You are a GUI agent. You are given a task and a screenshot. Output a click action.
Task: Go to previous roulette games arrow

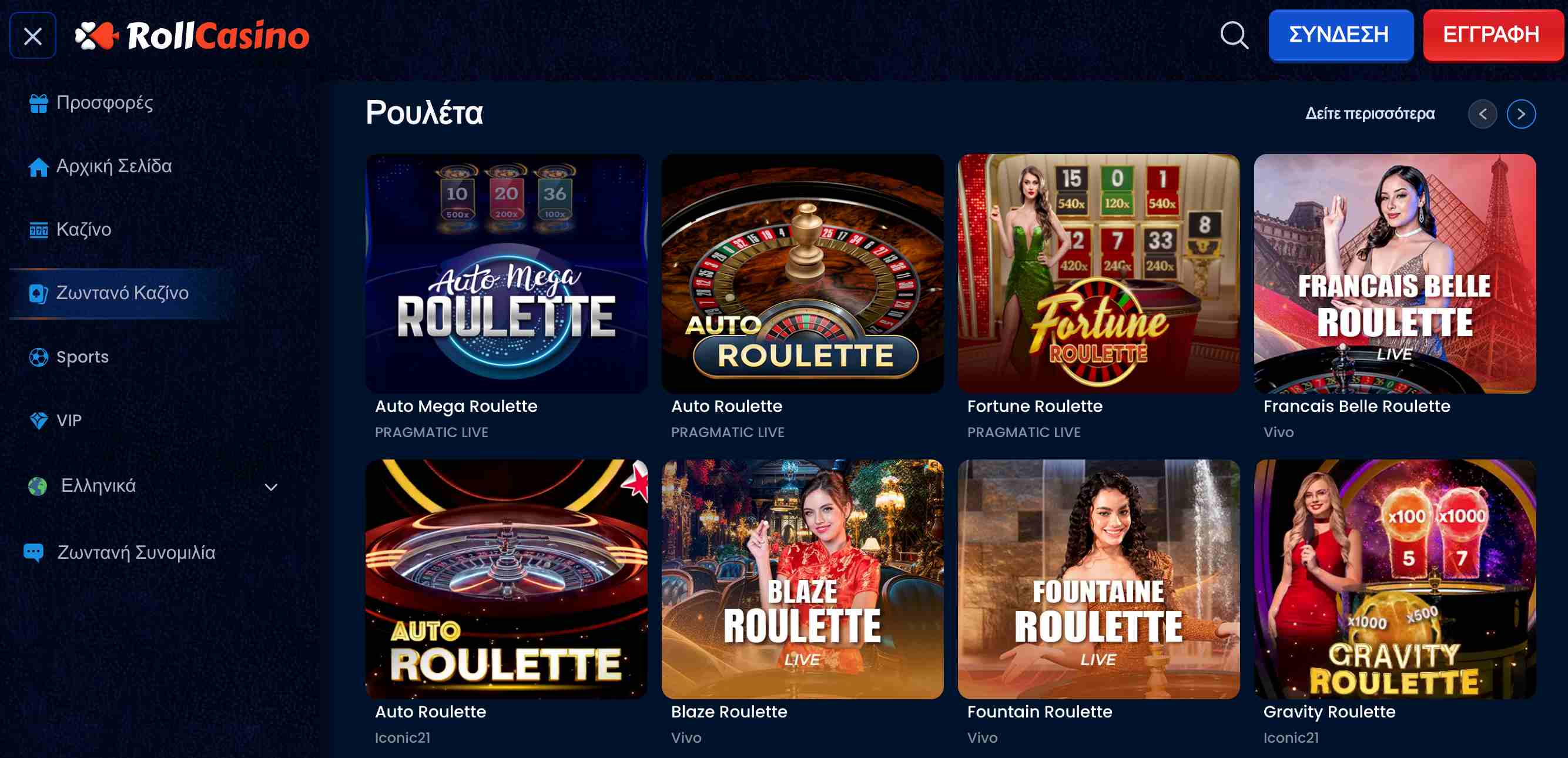[1482, 114]
